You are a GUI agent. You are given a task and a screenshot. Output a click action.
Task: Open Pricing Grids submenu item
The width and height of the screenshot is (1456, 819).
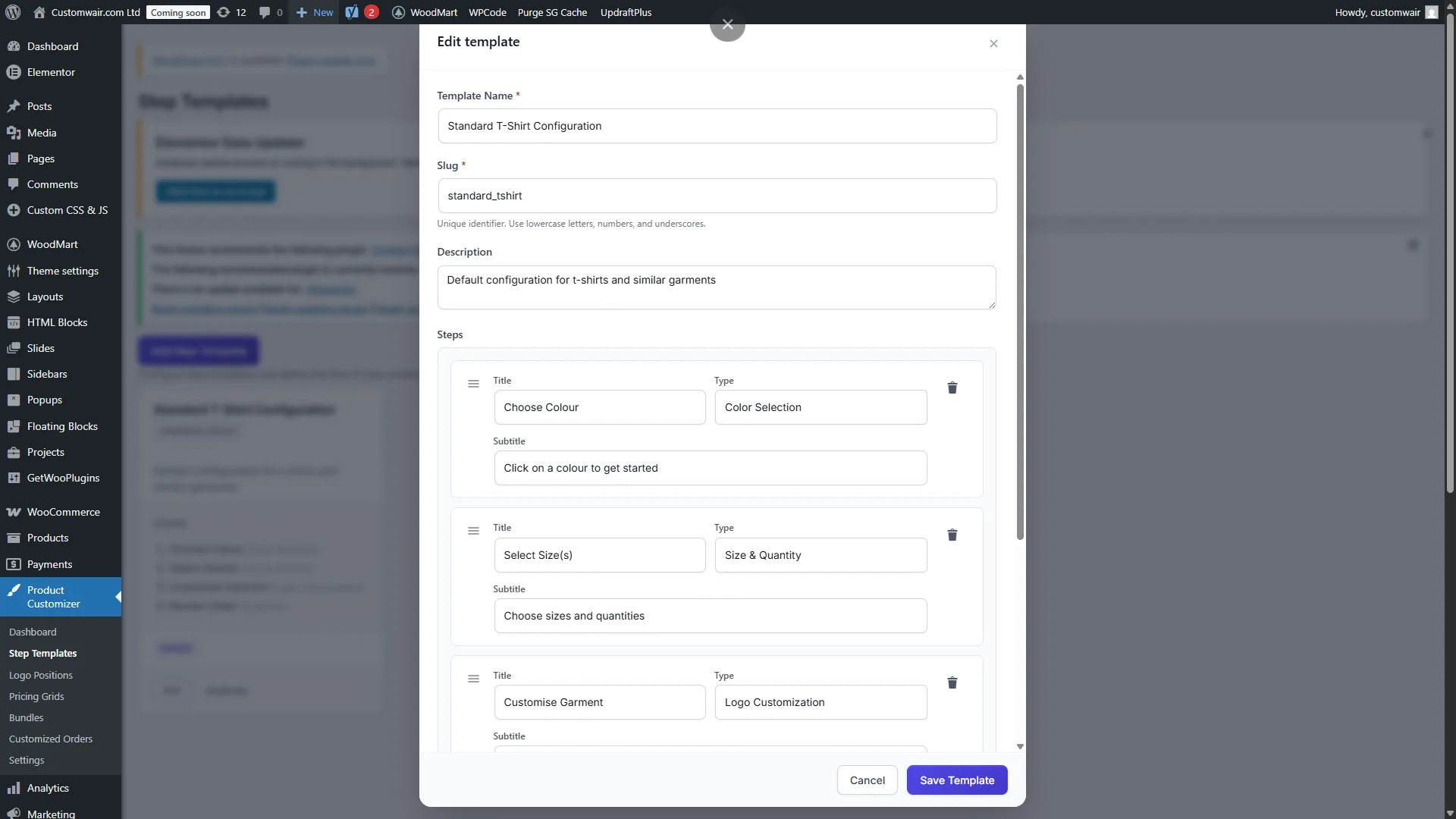coord(36,696)
